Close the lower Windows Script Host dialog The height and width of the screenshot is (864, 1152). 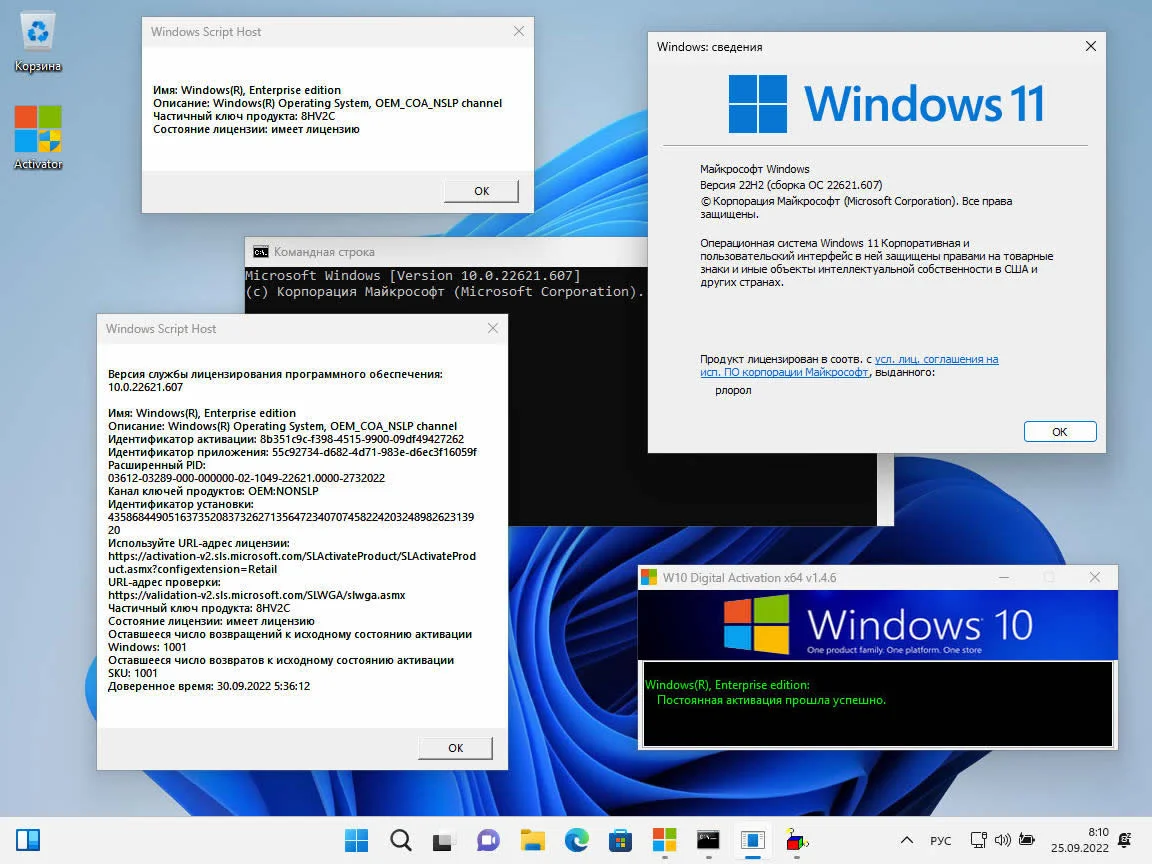493,328
